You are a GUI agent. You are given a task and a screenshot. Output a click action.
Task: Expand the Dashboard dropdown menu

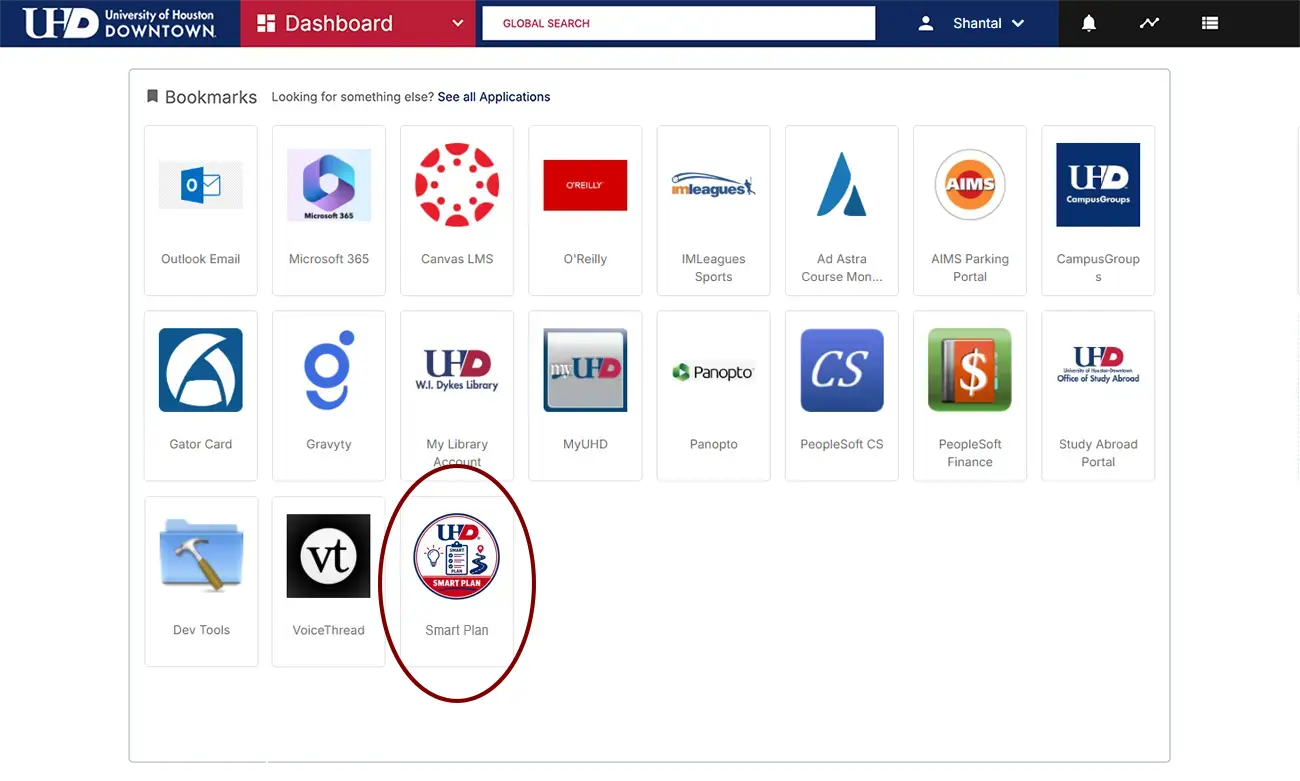[x=360, y=23]
